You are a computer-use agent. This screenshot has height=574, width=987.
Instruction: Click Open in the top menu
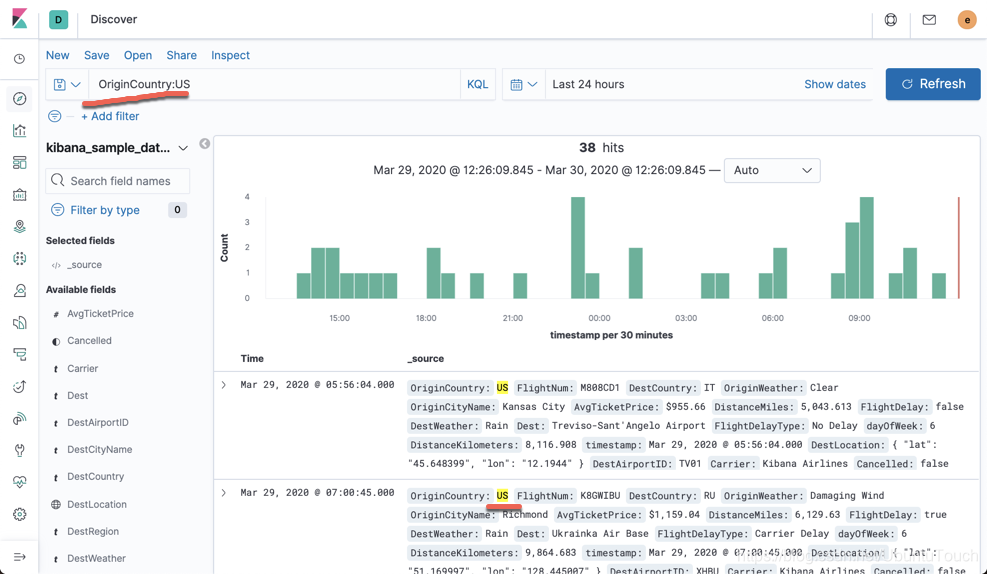click(x=138, y=55)
